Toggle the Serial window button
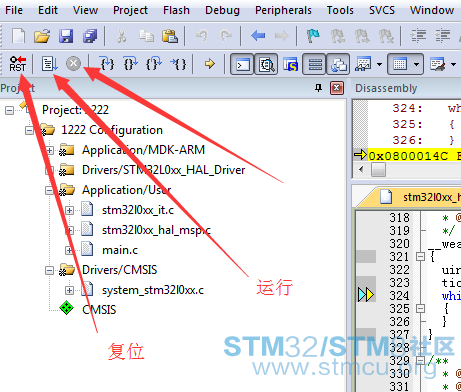Screen dimensions: 461x392 pos(437,64)
